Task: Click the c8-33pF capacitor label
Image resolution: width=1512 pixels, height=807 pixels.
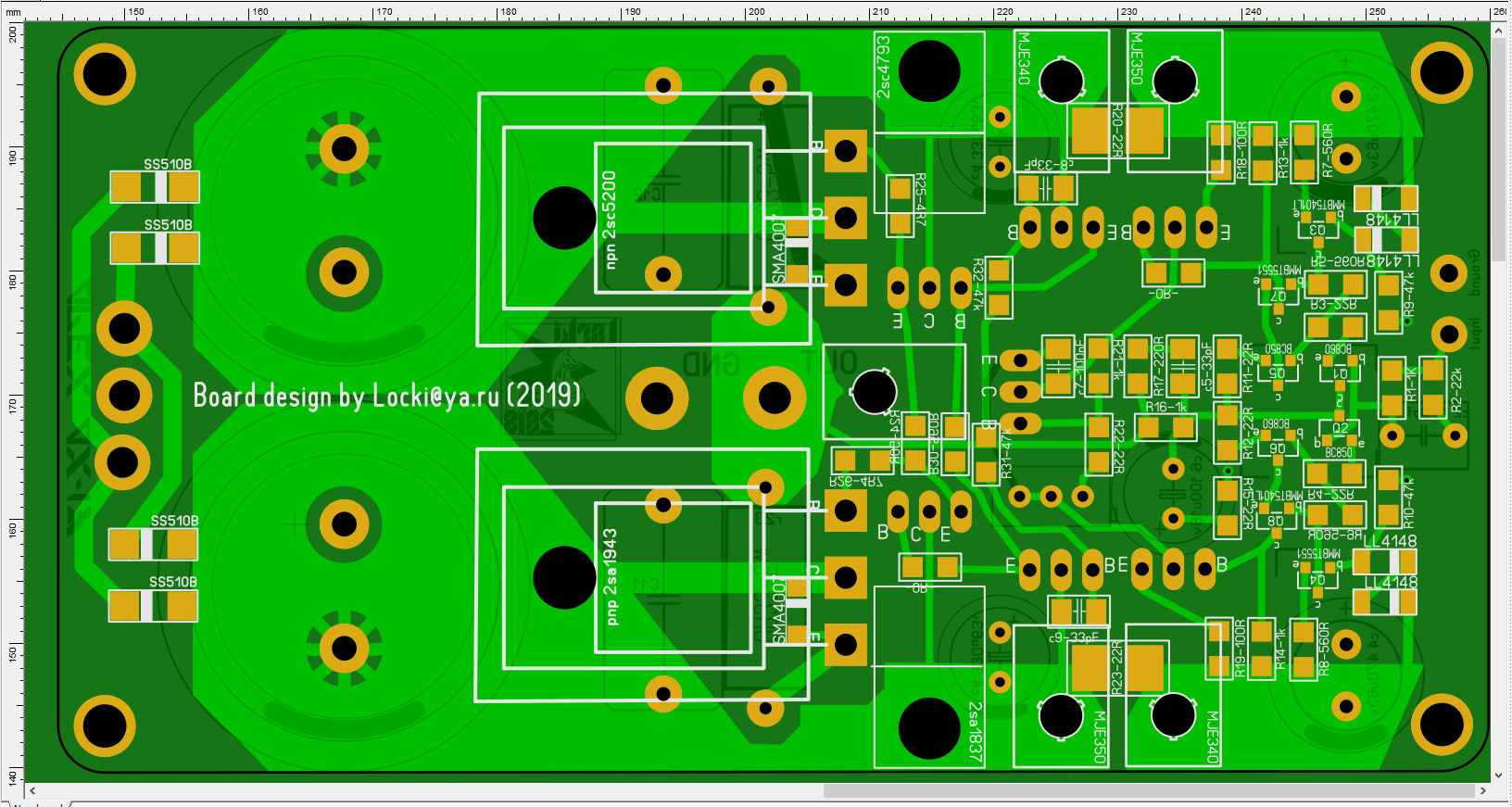Action: [1049, 165]
